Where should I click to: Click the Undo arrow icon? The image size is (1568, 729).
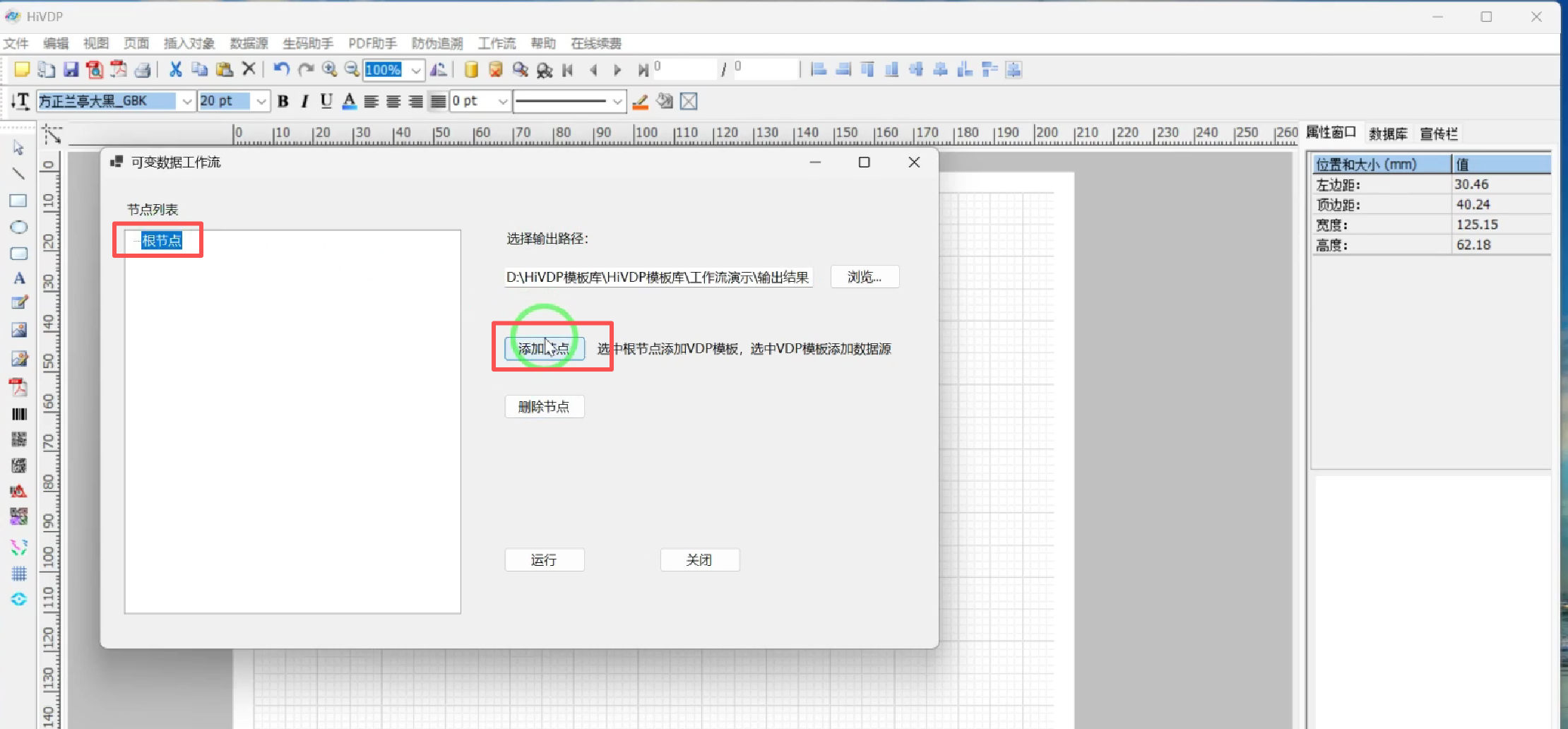(x=281, y=69)
